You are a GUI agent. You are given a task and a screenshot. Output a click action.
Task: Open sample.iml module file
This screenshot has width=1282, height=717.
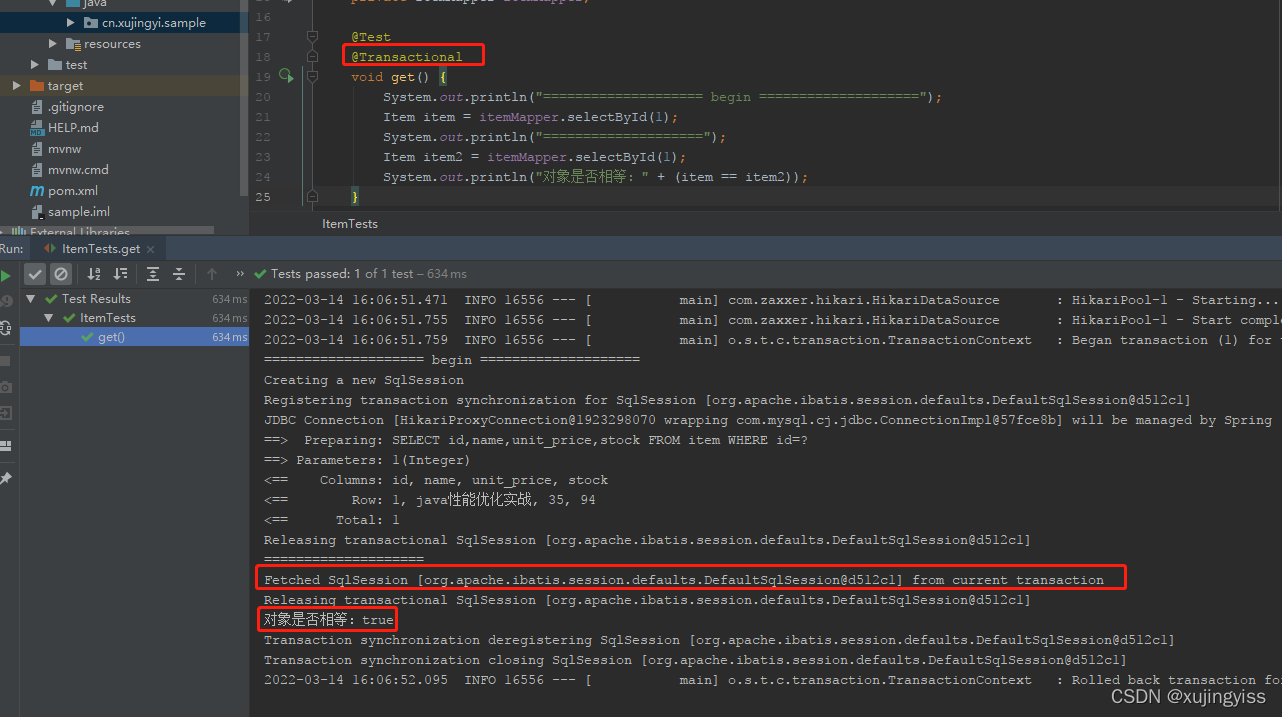78,212
